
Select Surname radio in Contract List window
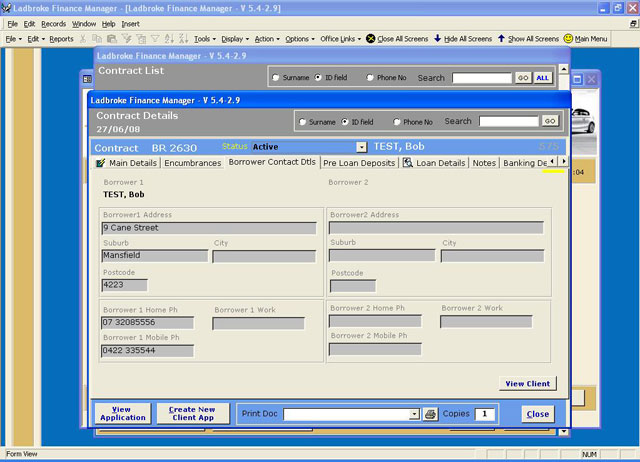[276, 78]
